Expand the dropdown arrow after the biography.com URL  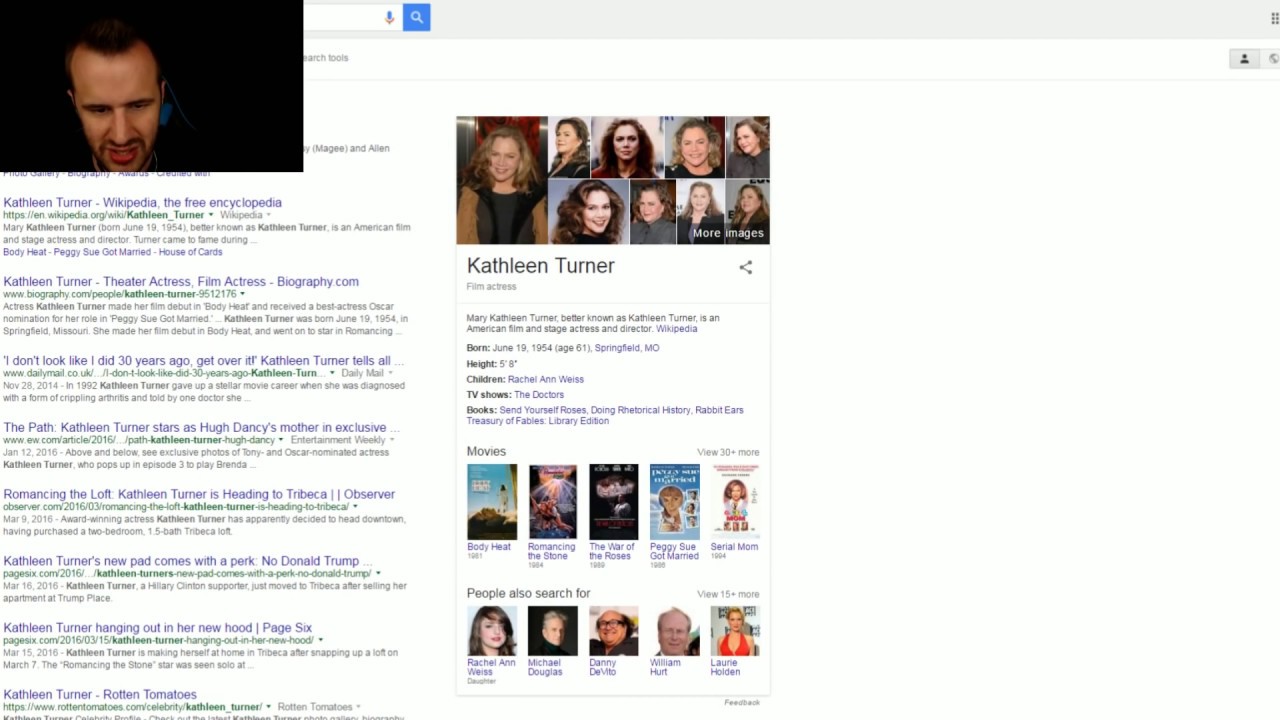242,294
